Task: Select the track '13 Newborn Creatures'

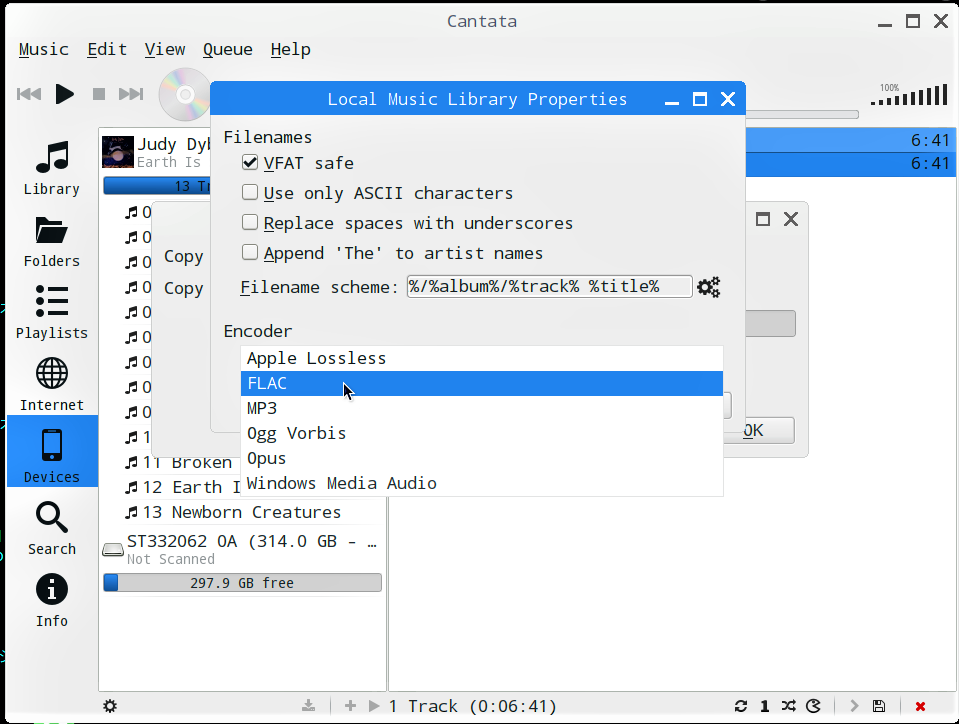Action: [242, 512]
